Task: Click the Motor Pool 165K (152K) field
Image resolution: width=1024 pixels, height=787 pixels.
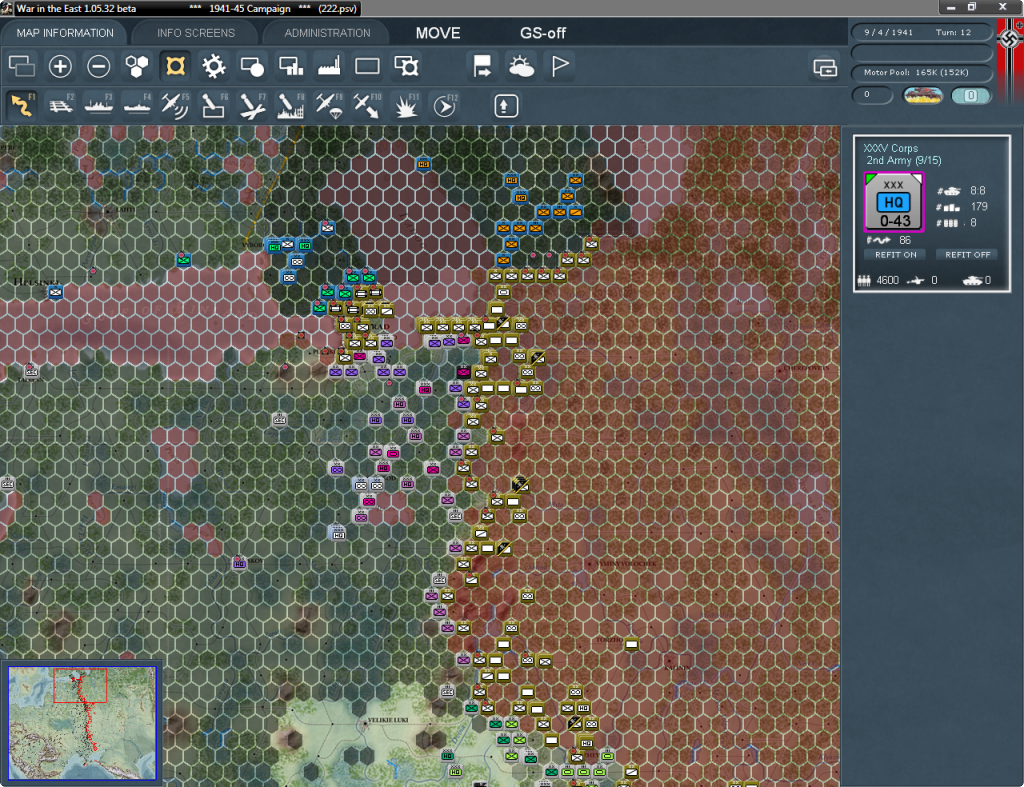Action: click(x=921, y=72)
